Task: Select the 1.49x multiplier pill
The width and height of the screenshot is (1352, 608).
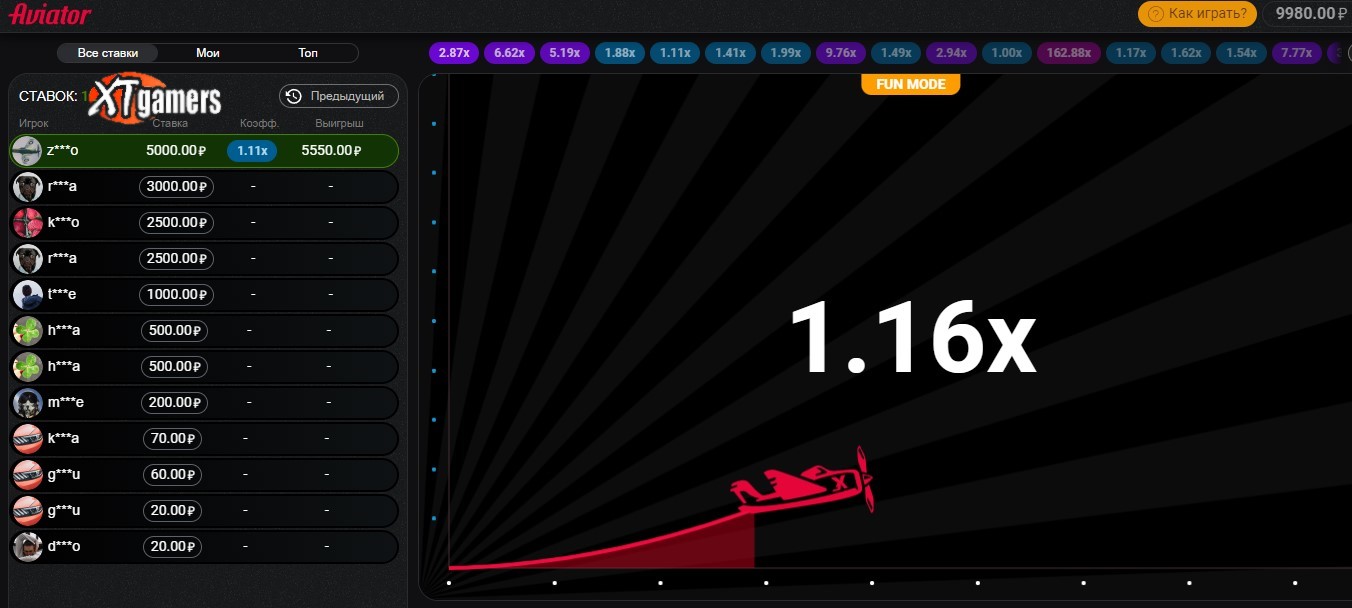Action: (896, 53)
